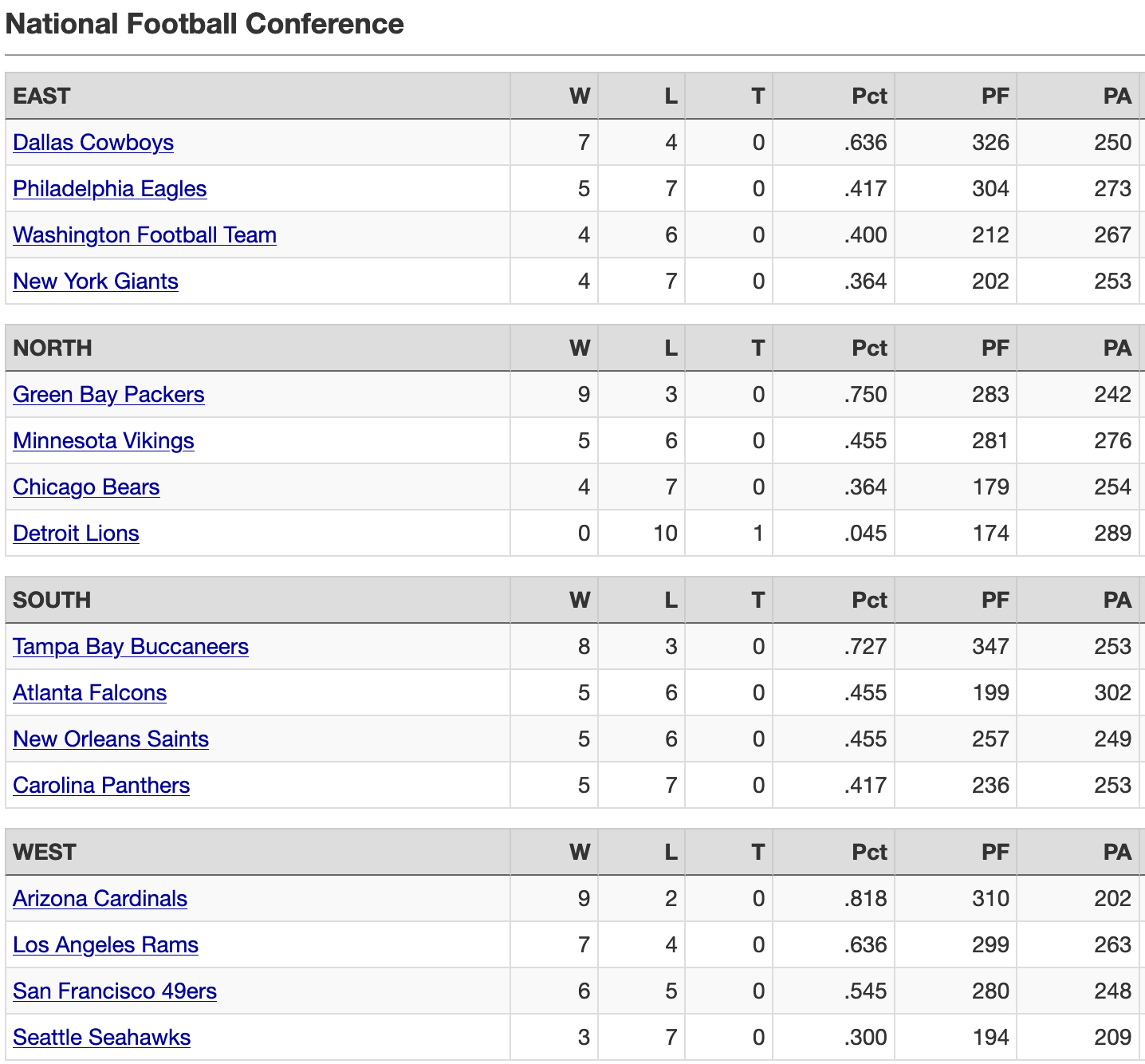
Task: Click the San Francisco 49ers link
Action: click(x=115, y=991)
